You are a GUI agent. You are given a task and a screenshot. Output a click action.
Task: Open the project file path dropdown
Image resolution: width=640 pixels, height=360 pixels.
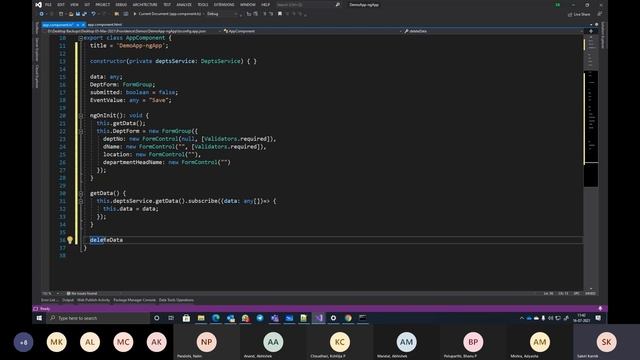click(x=133, y=31)
